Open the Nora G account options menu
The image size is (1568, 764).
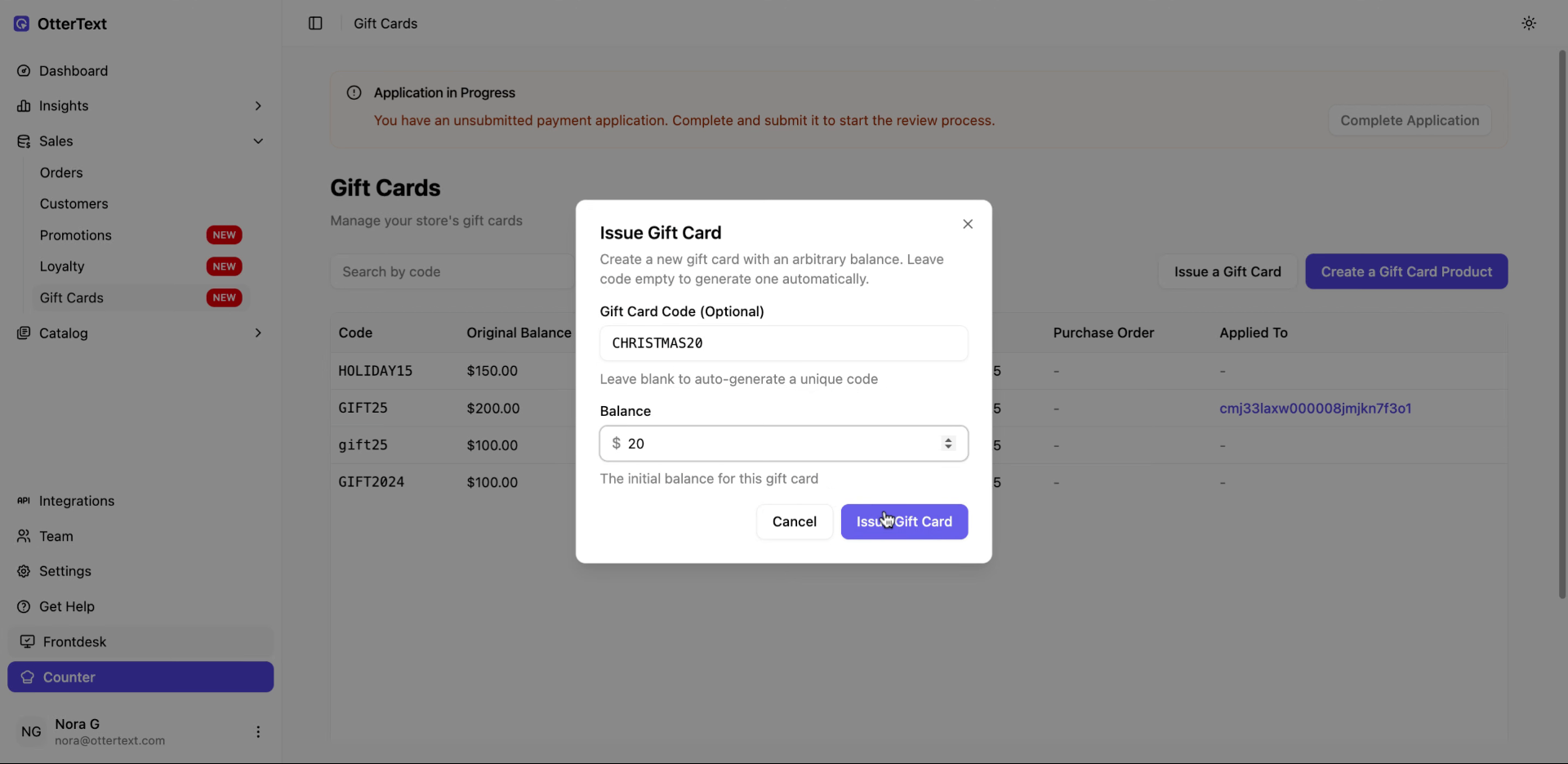pos(258,732)
